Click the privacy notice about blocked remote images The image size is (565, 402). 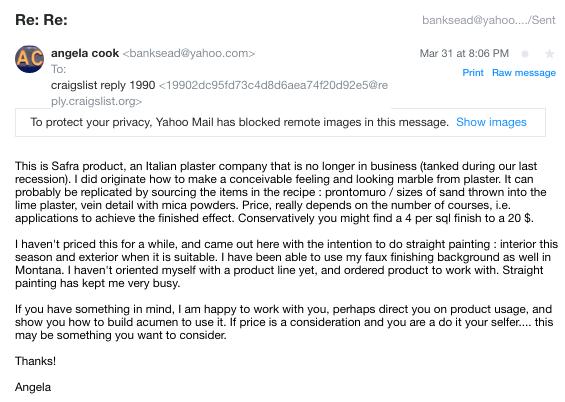(239, 122)
